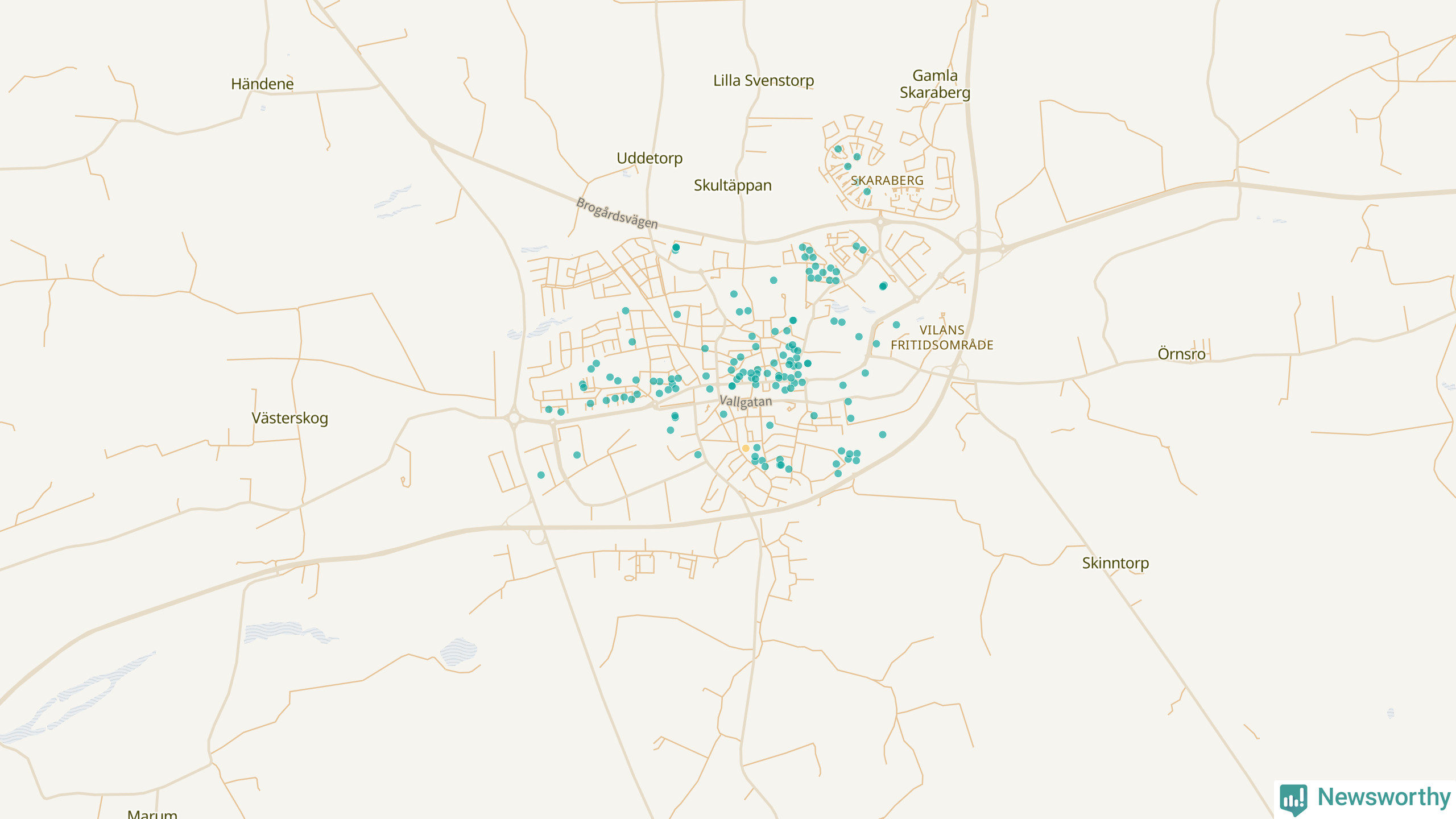This screenshot has height=819, width=1456.
Task: Select the single yellow data point
Action: (746, 448)
